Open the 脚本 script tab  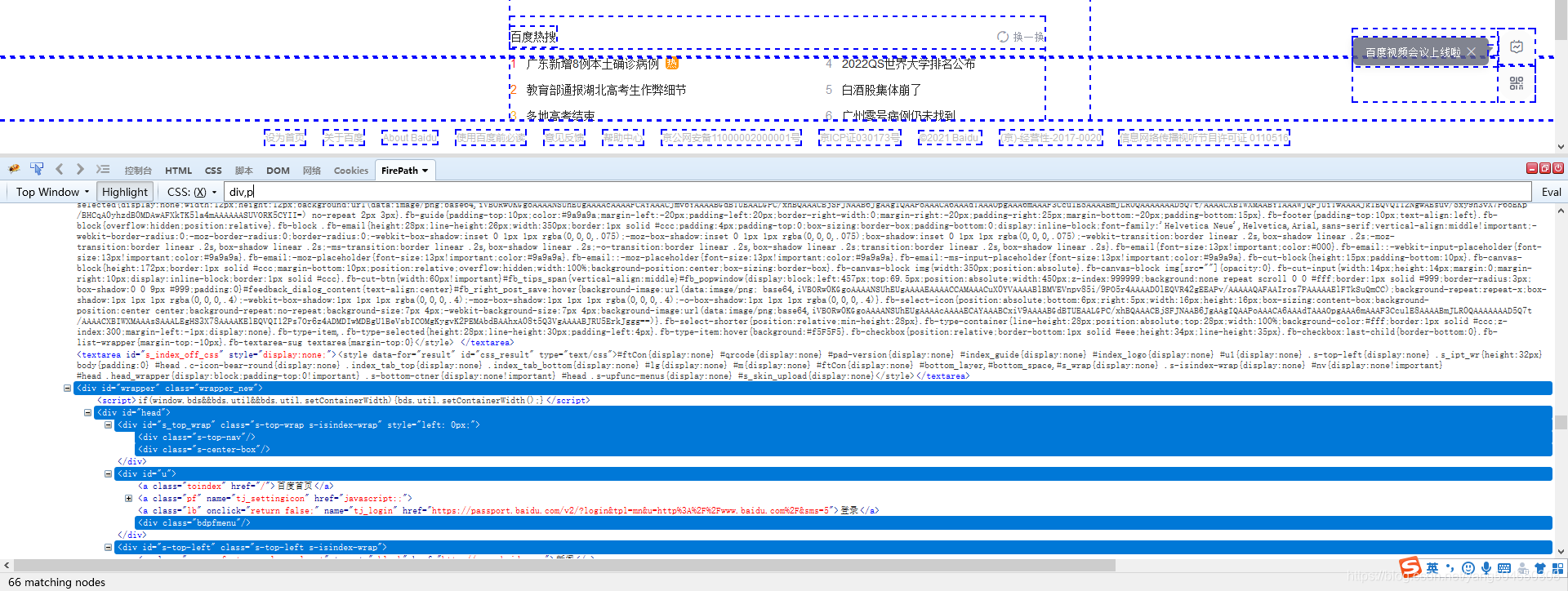tap(243, 171)
